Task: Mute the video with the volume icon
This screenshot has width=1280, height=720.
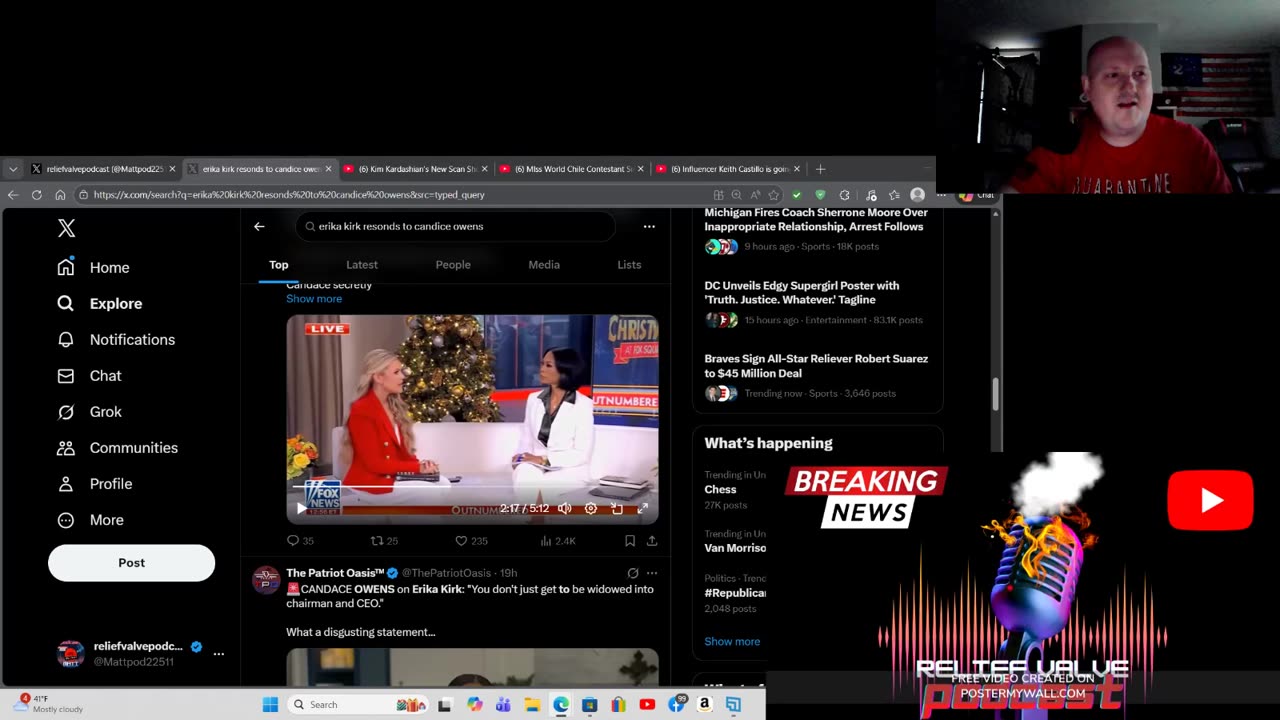Action: point(565,508)
